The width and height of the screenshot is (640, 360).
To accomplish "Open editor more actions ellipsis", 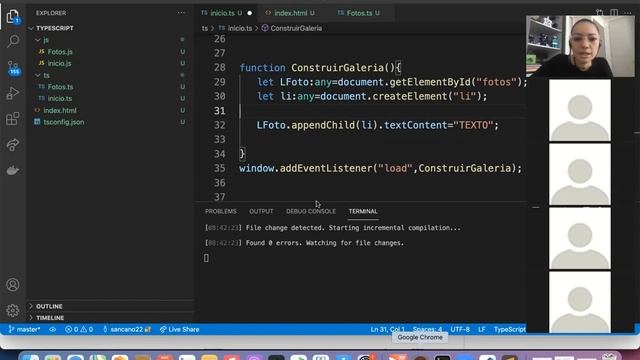I will click(x=628, y=13).
